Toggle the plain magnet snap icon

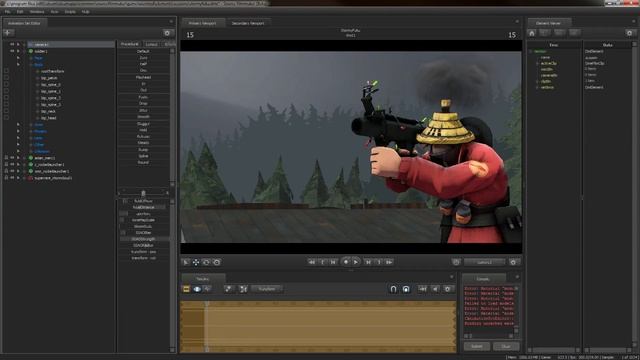click(393, 289)
